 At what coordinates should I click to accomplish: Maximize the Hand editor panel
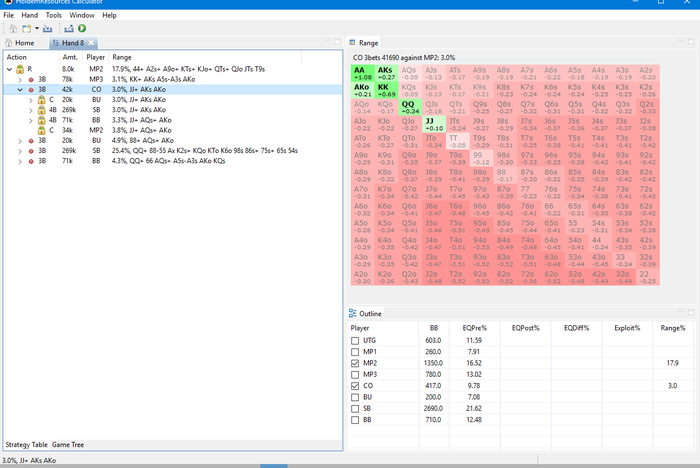337,41
